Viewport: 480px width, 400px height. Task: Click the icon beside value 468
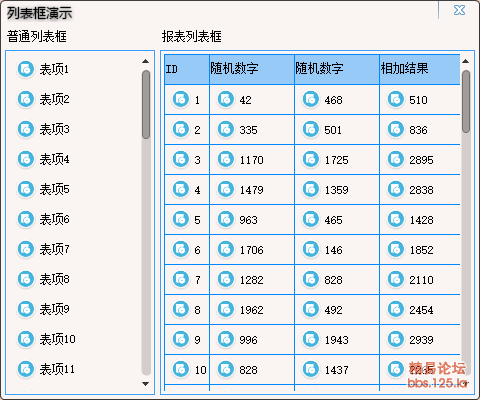click(x=311, y=99)
